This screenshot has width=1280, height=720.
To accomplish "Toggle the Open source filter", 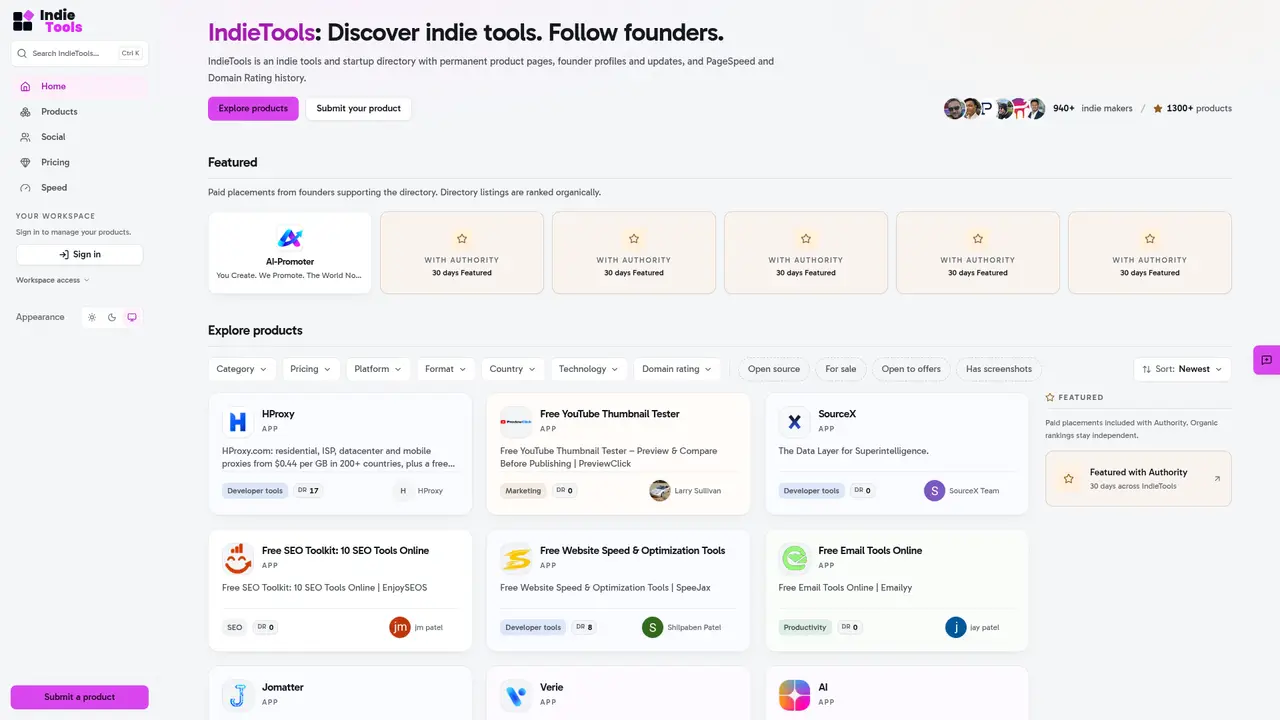I will [x=774, y=369].
